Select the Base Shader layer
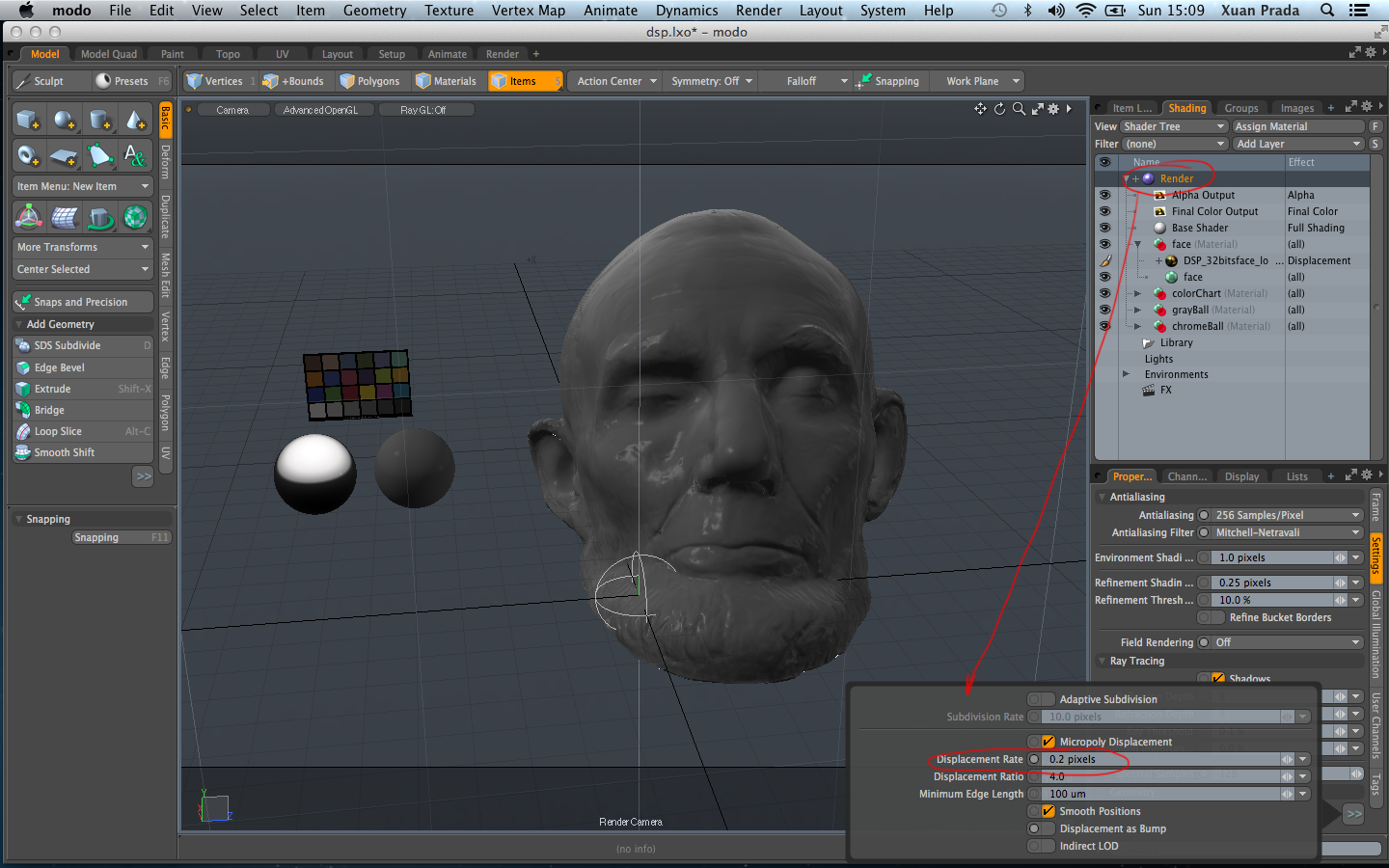 (x=1199, y=228)
